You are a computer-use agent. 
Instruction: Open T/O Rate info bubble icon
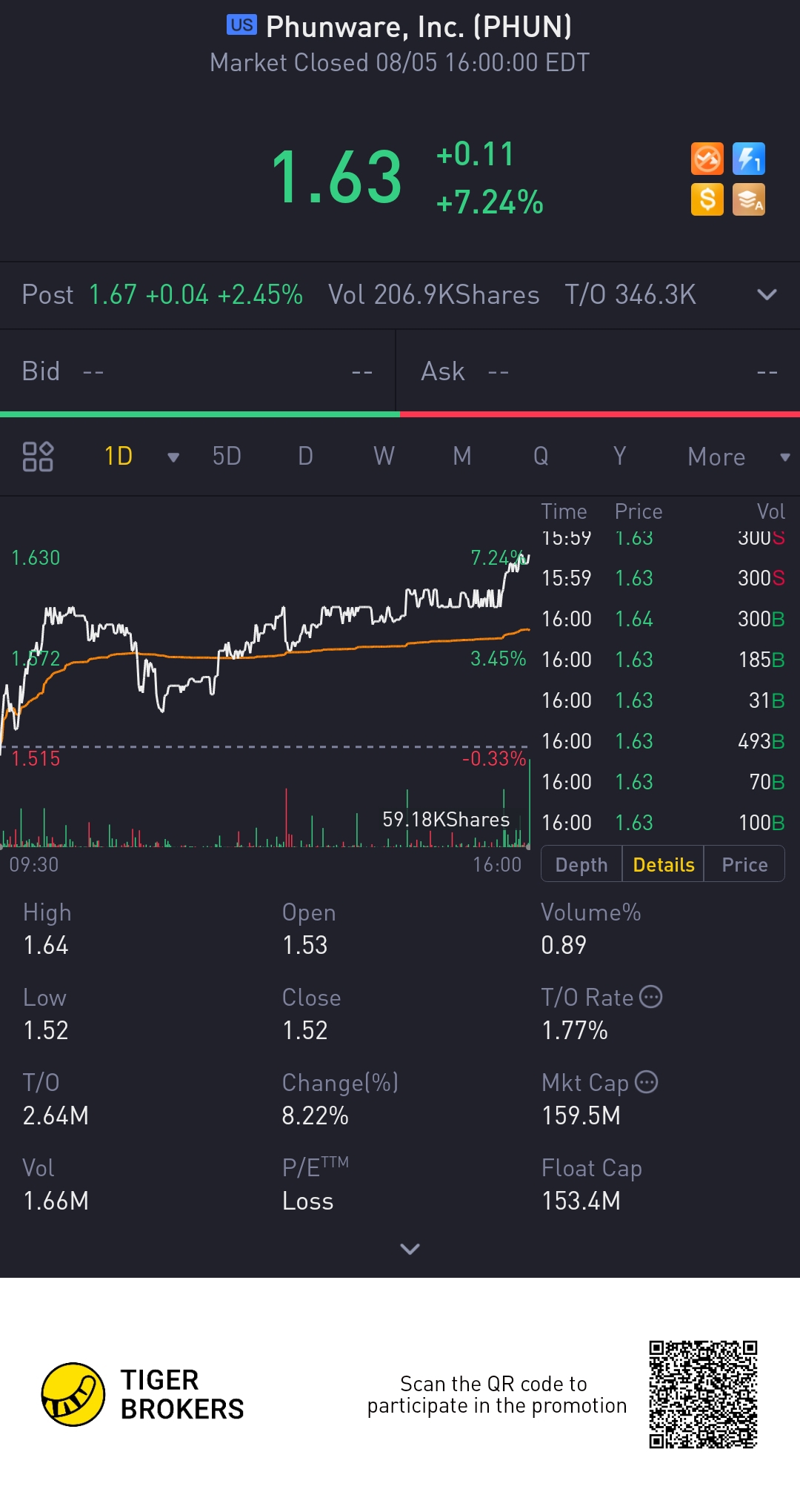(x=650, y=997)
